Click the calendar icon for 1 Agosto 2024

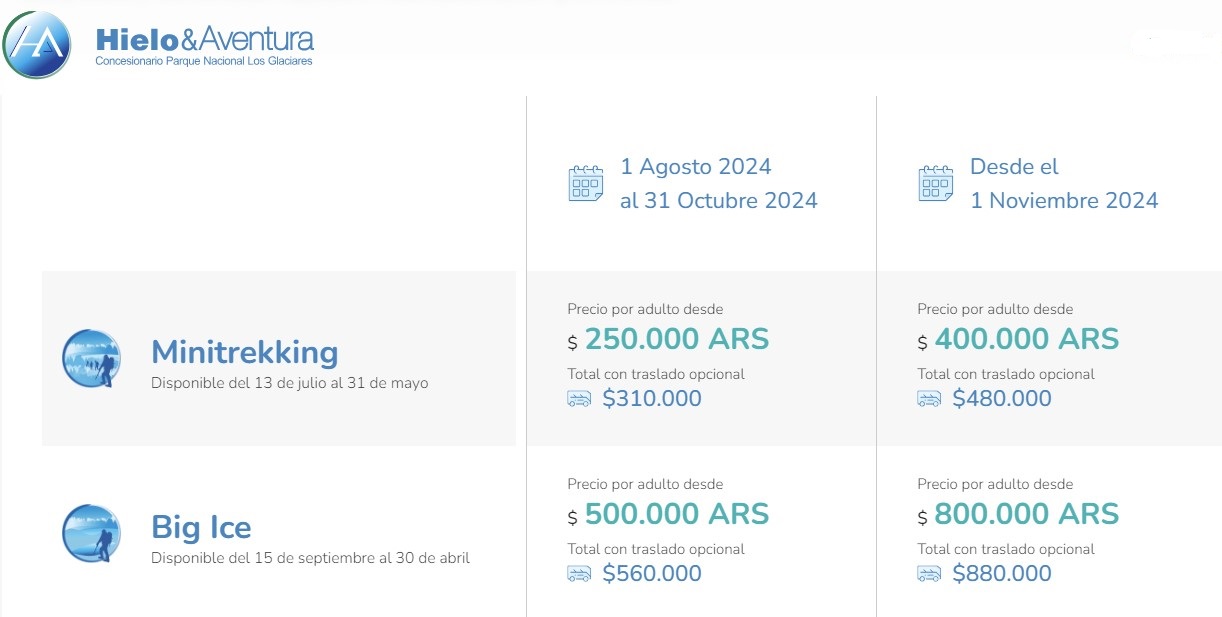coord(586,184)
